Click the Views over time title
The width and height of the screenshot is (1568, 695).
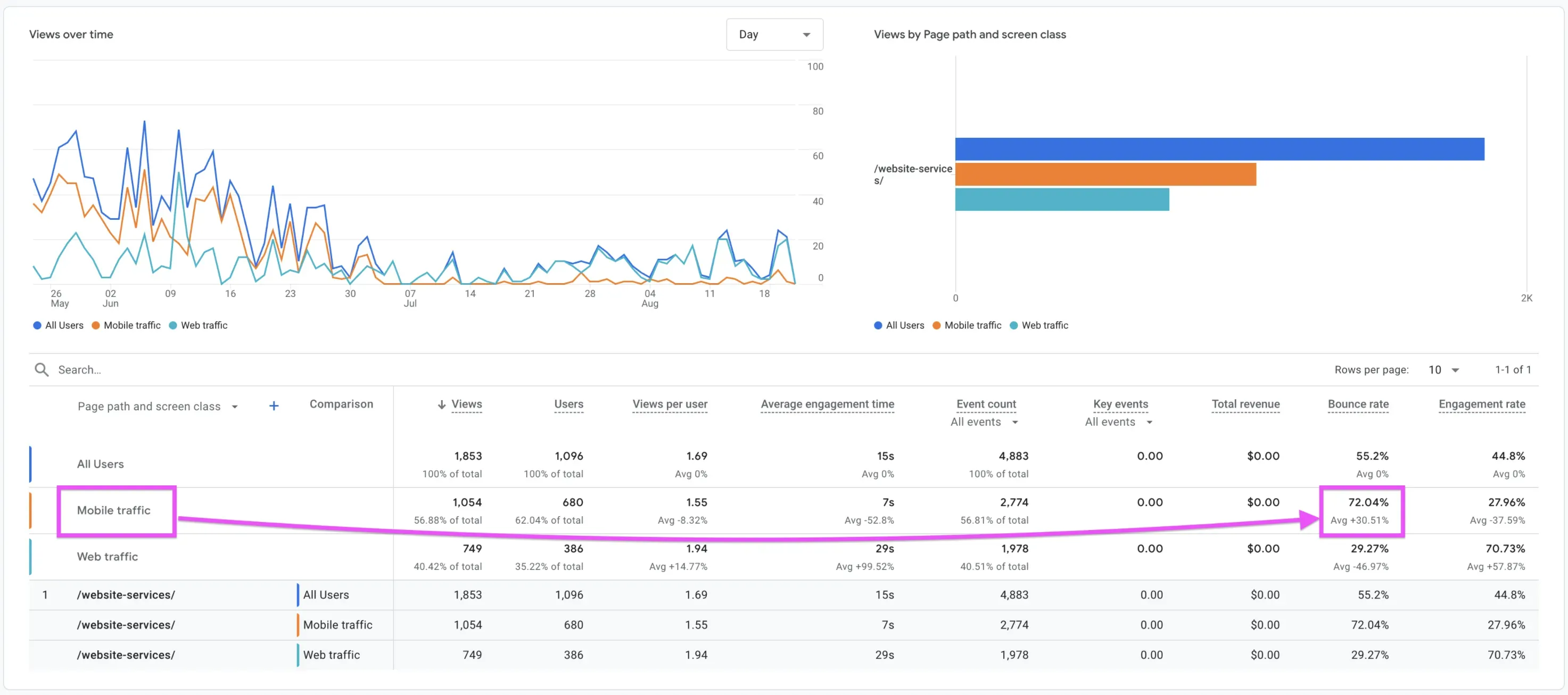click(71, 34)
